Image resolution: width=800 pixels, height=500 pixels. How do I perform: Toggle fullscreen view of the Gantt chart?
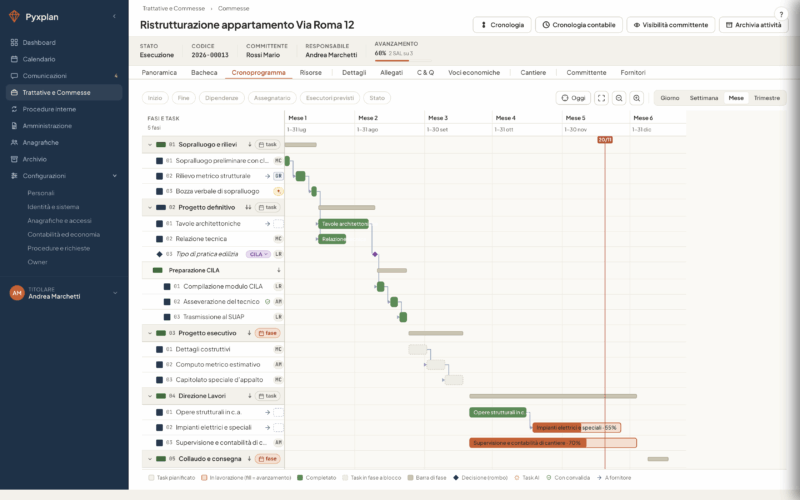coord(602,98)
